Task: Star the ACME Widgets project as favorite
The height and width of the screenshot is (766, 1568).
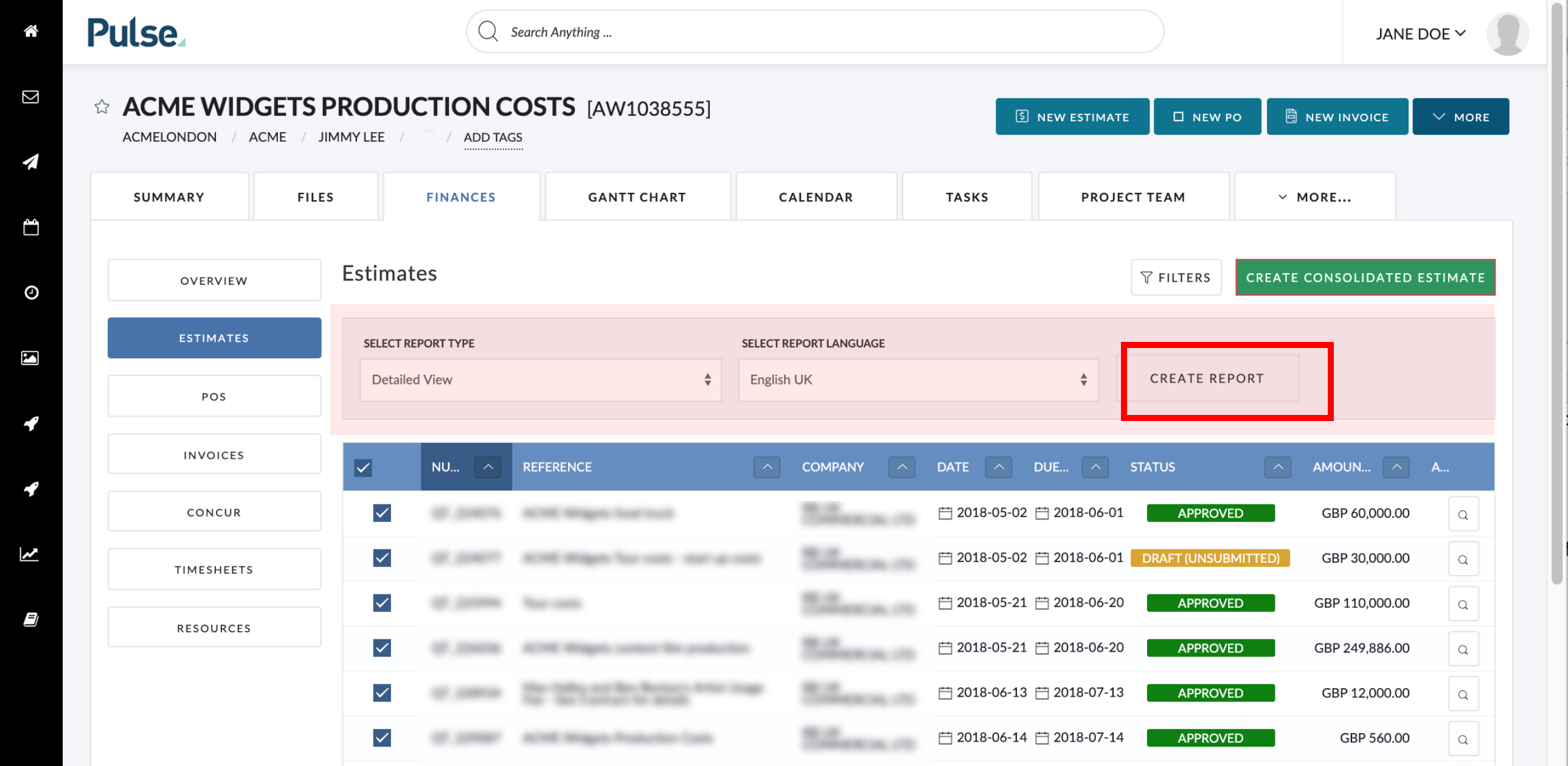Action: tap(102, 107)
